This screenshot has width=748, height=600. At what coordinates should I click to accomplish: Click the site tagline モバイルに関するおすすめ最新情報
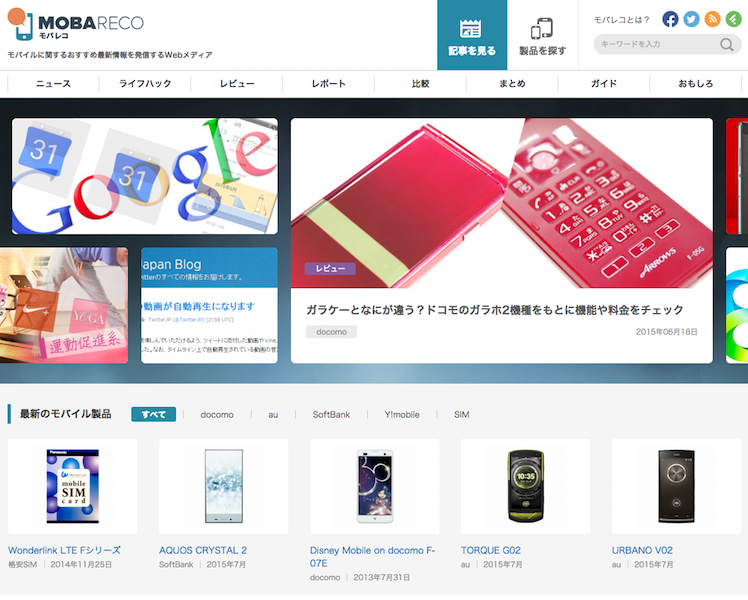click(110, 55)
